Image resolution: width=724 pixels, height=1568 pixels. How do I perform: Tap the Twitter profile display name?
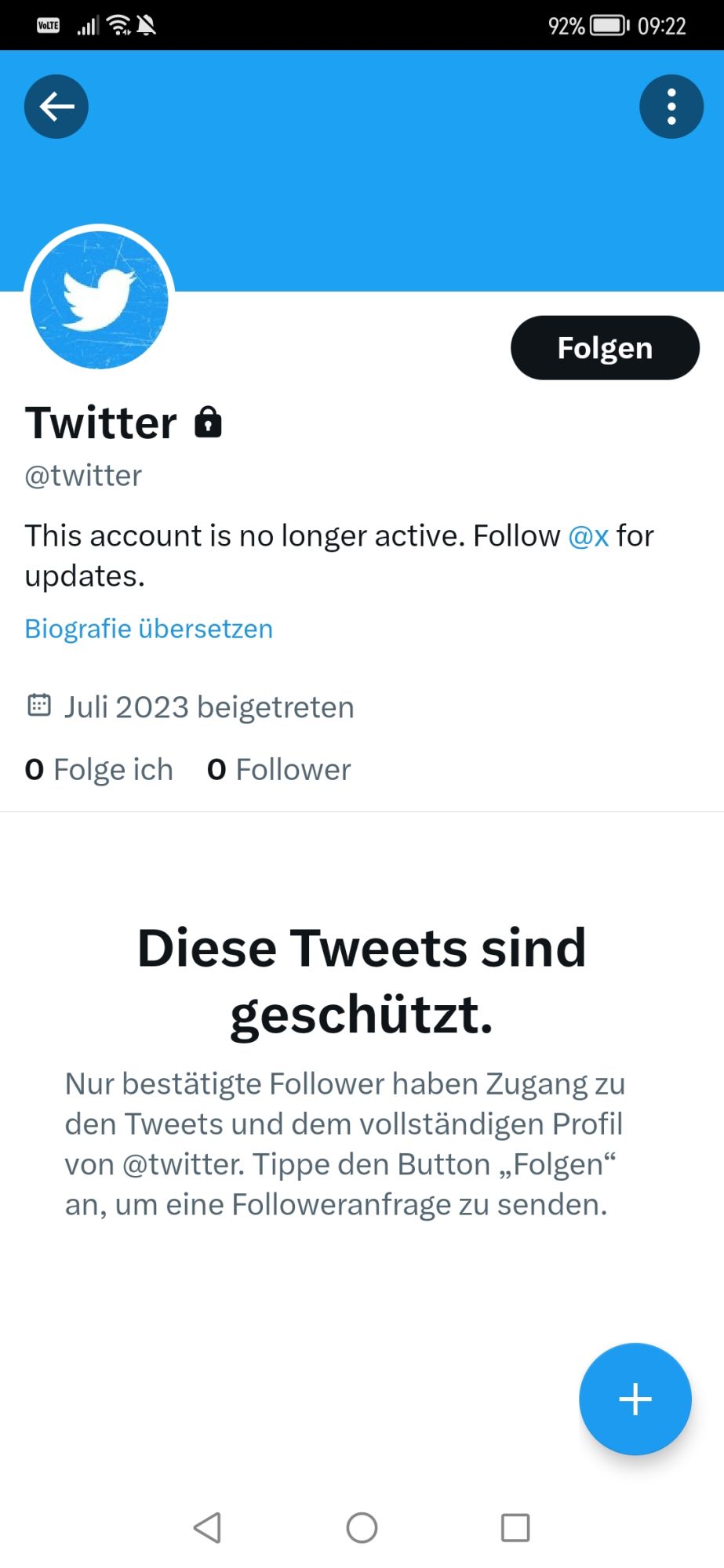[101, 423]
